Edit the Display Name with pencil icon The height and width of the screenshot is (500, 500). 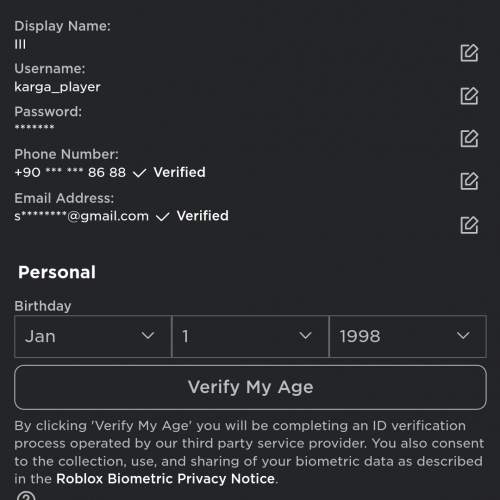coord(469,53)
